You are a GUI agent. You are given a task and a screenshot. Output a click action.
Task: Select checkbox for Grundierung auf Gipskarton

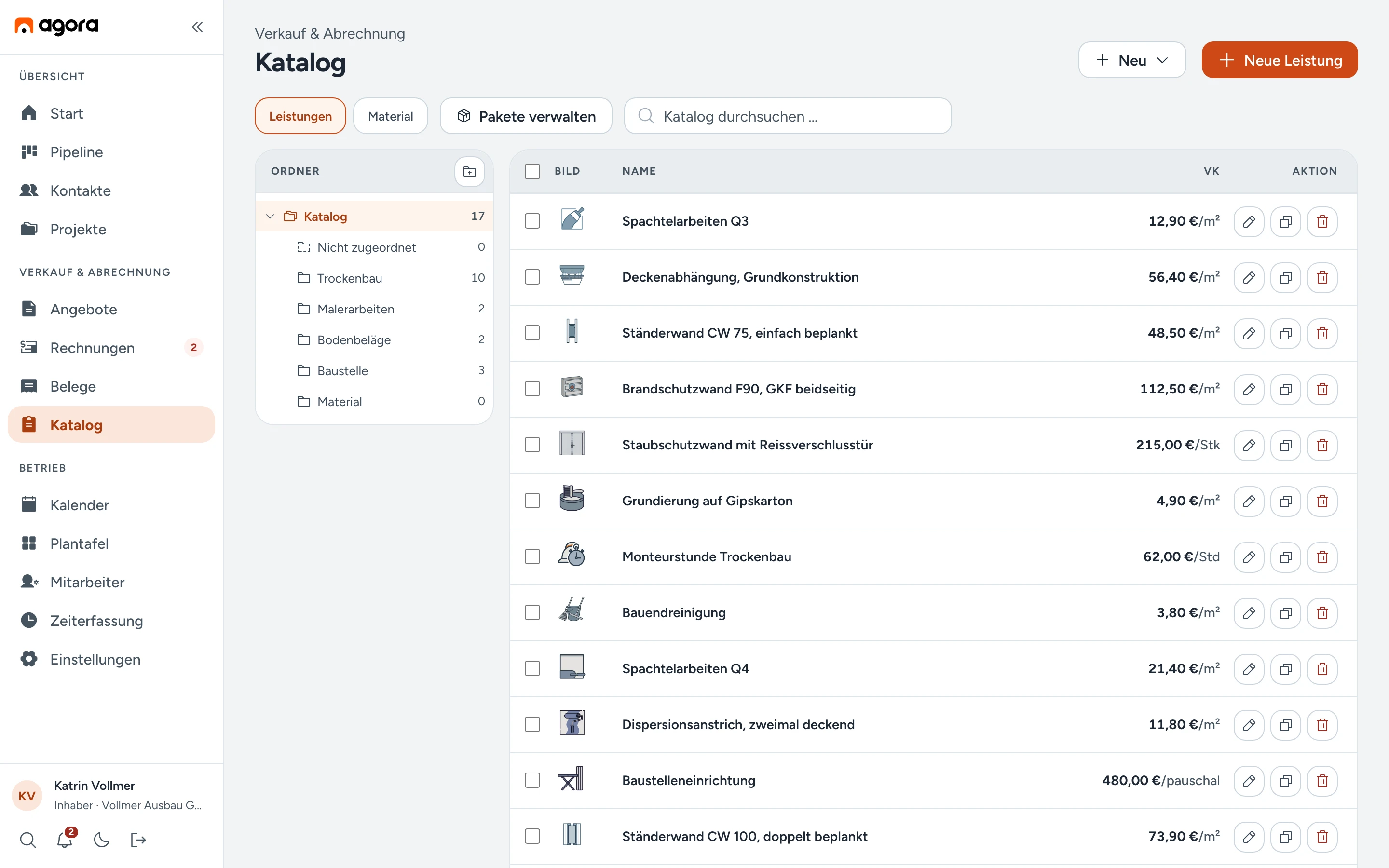click(532, 501)
